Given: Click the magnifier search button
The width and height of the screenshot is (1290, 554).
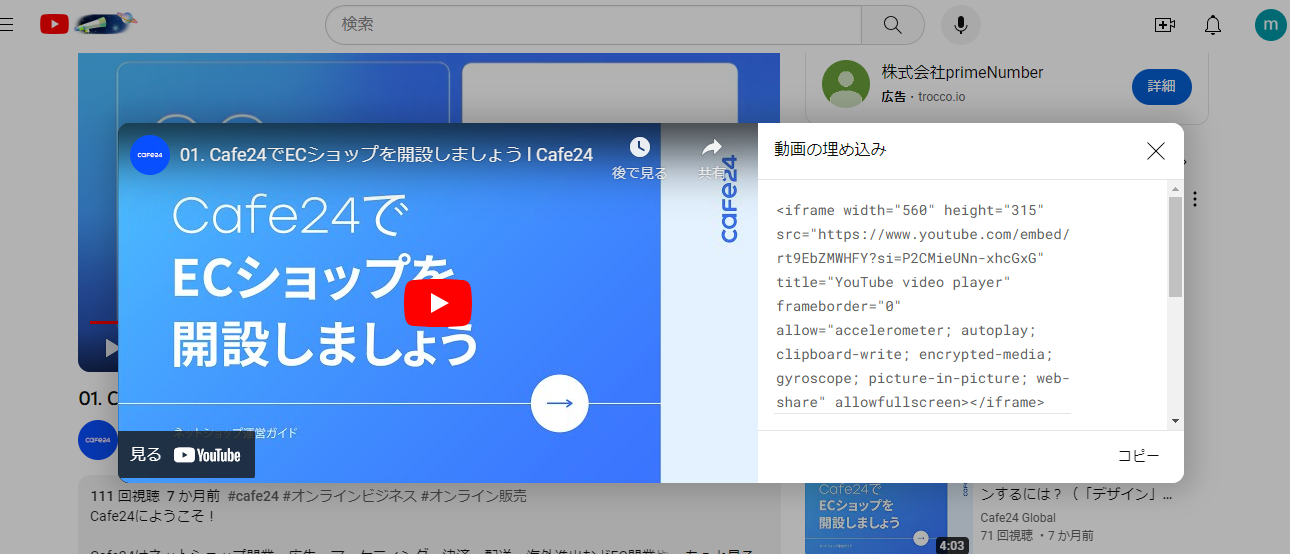Looking at the screenshot, I should click(x=893, y=25).
